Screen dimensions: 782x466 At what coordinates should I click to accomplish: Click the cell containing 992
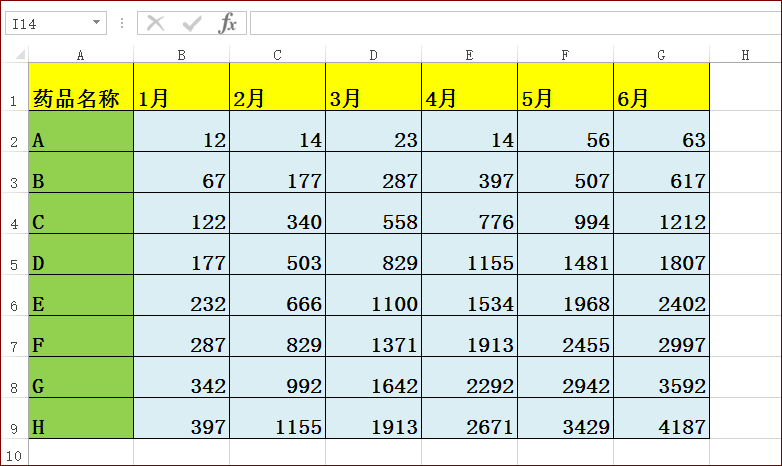277,377
